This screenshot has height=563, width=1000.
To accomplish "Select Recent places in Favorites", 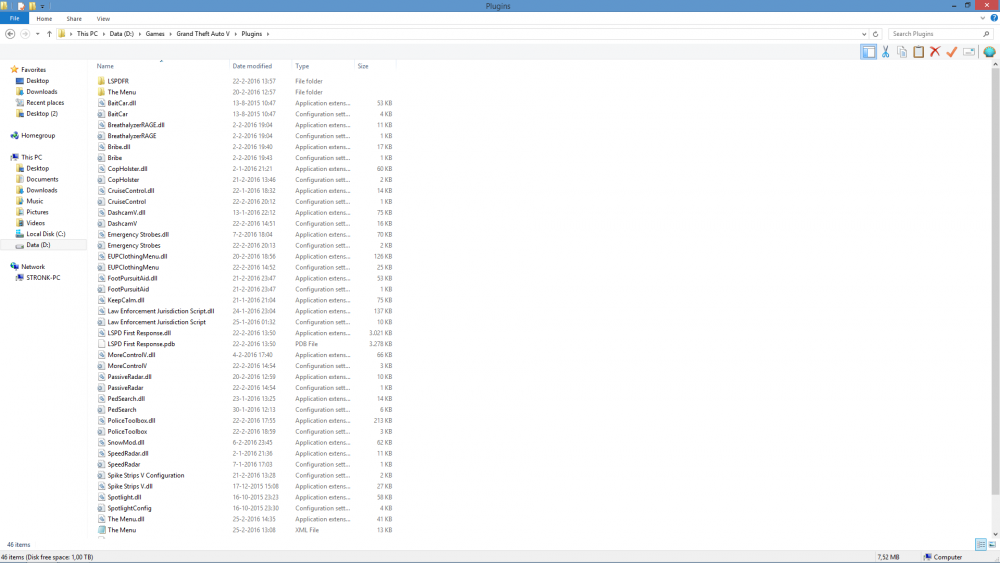I will 45,103.
